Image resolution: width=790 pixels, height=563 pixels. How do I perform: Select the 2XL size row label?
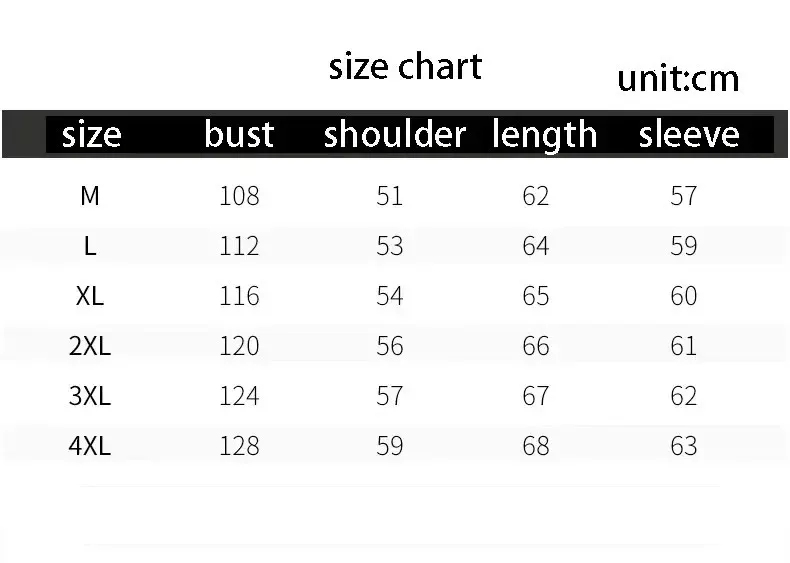pyautogui.click(x=90, y=346)
